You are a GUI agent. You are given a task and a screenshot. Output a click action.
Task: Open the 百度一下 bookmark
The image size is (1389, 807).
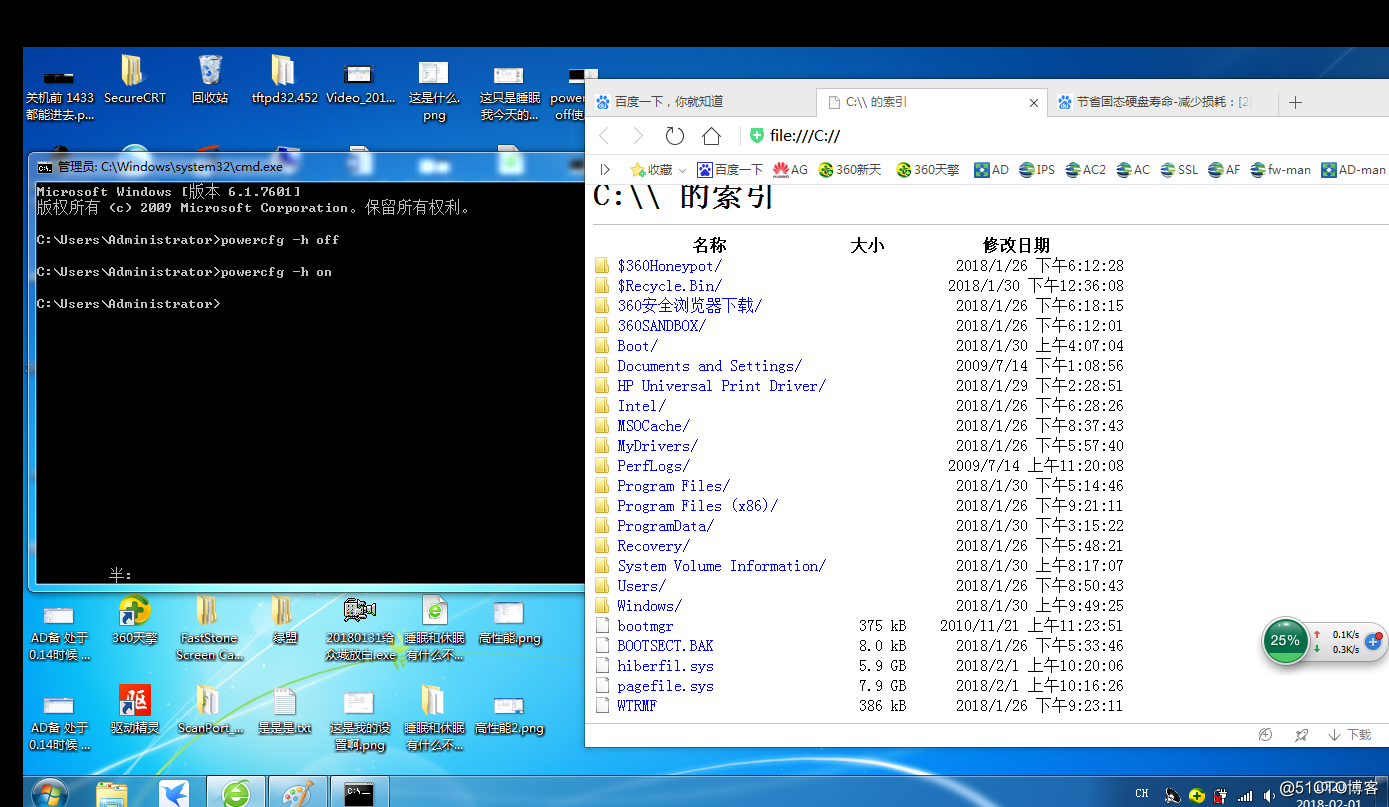[x=731, y=169]
